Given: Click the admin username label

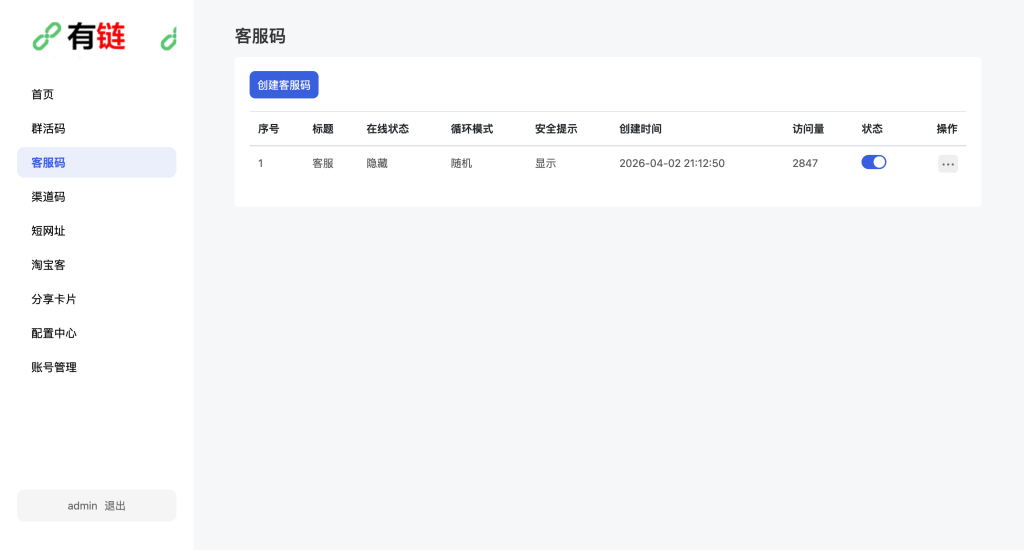Looking at the screenshot, I should click(82, 506).
